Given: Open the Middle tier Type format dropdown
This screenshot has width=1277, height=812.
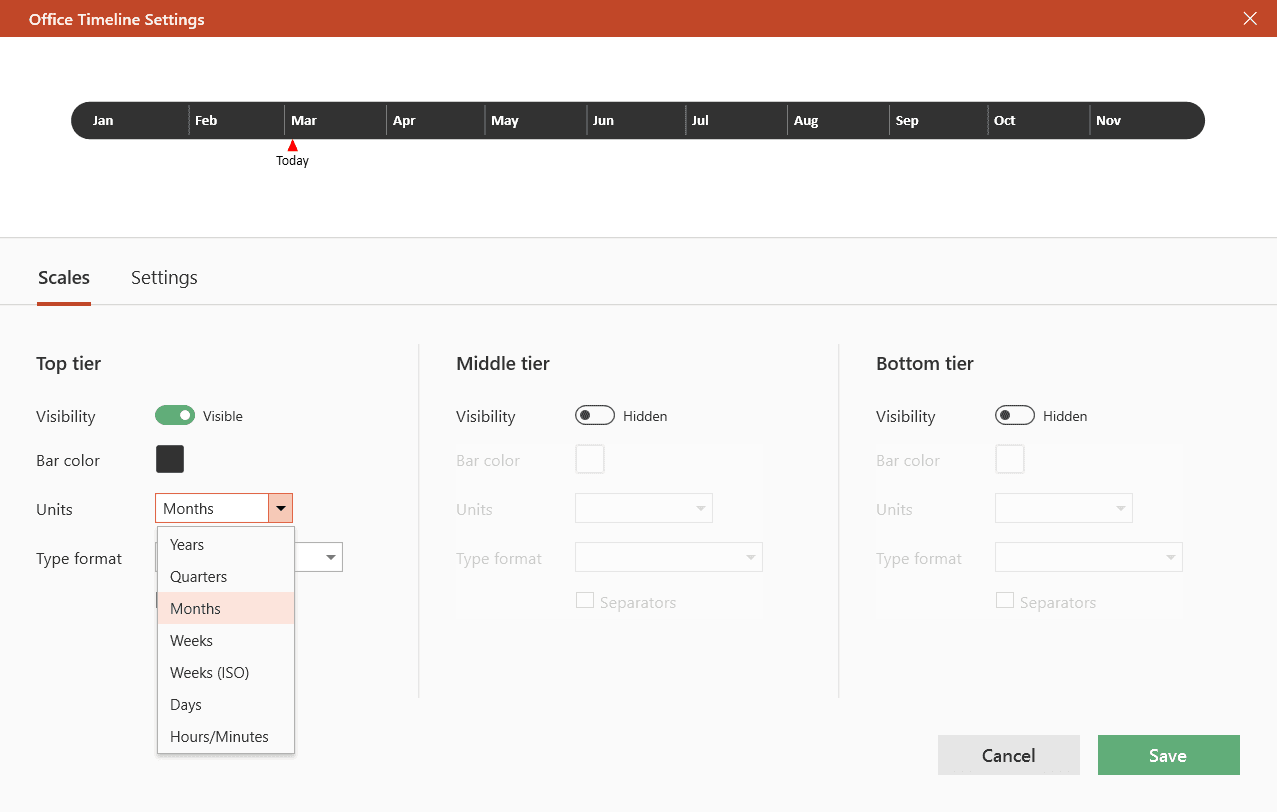Looking at the screenshot, I should [669, 557].
